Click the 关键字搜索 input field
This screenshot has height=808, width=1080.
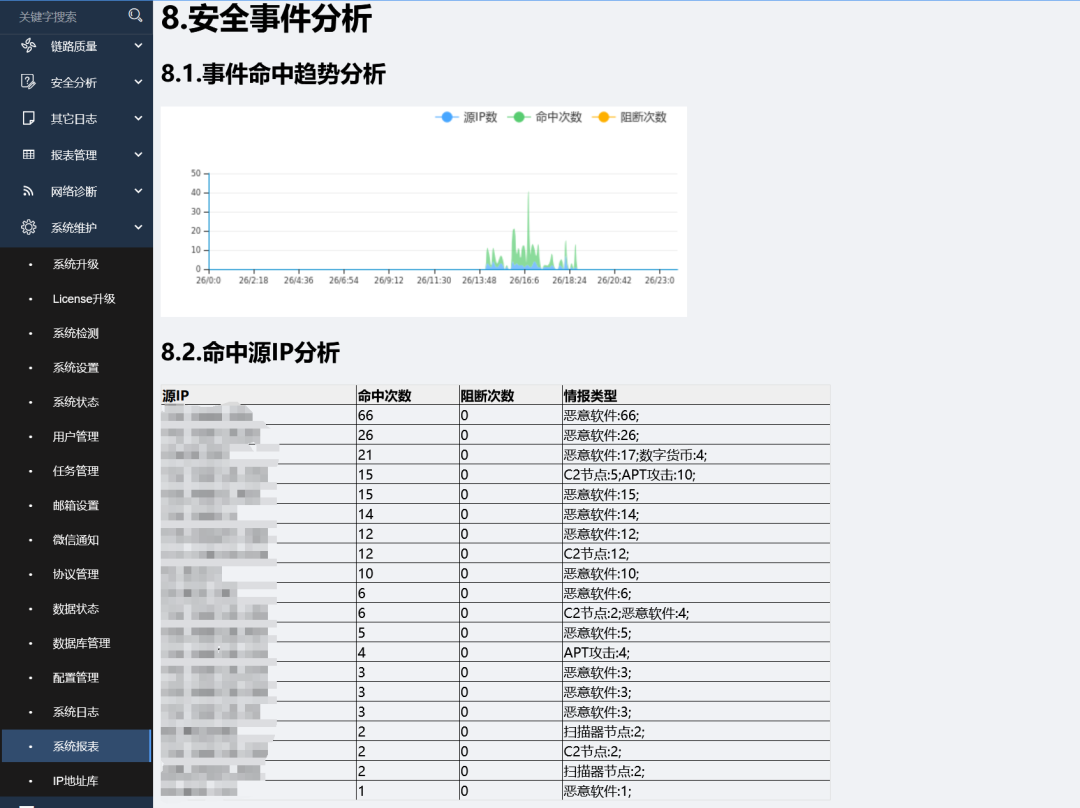60,16
